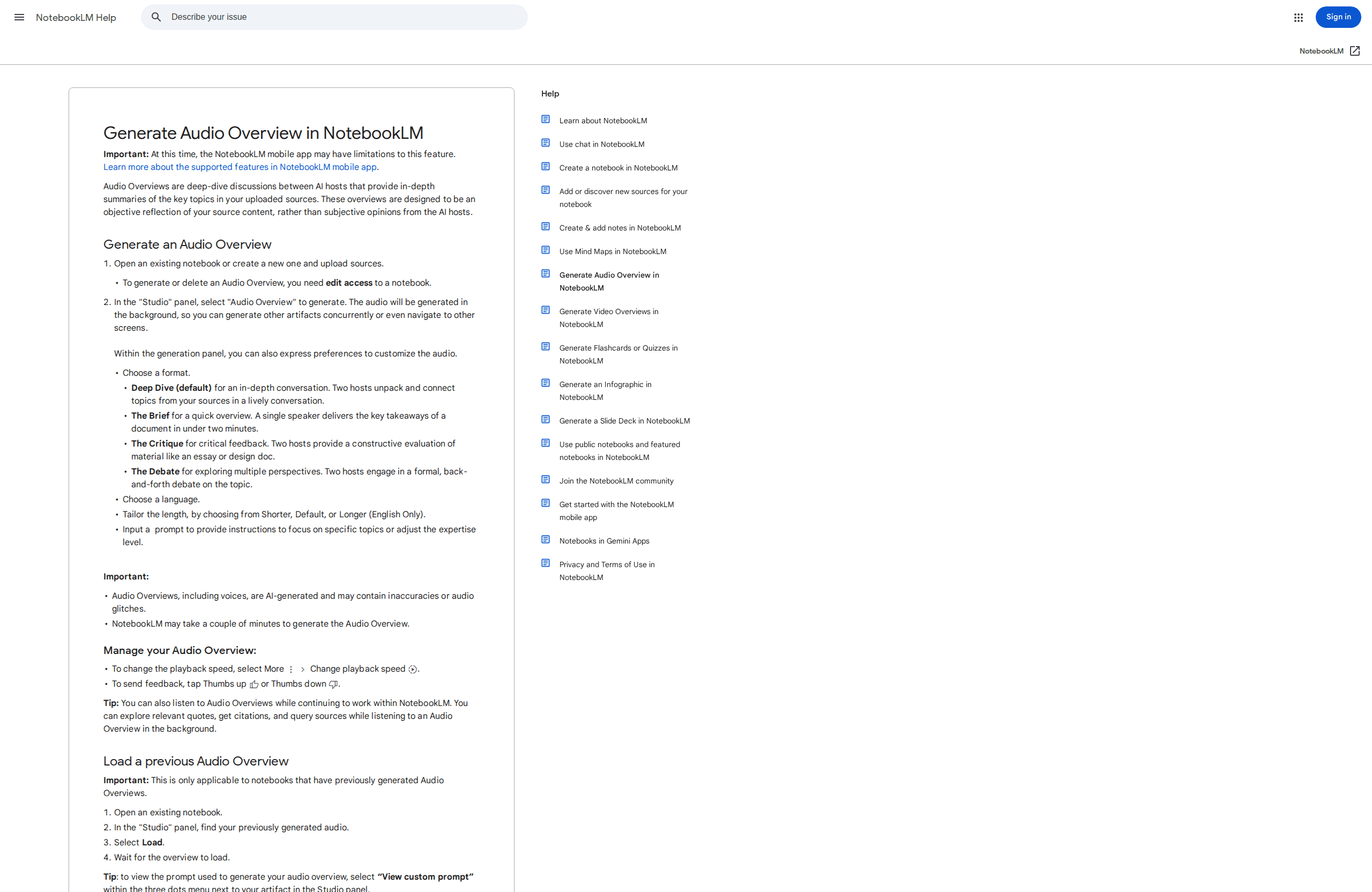Click the Generate an Audio Overview heading
Viewport: 1372px width, 892px height.
188,244
